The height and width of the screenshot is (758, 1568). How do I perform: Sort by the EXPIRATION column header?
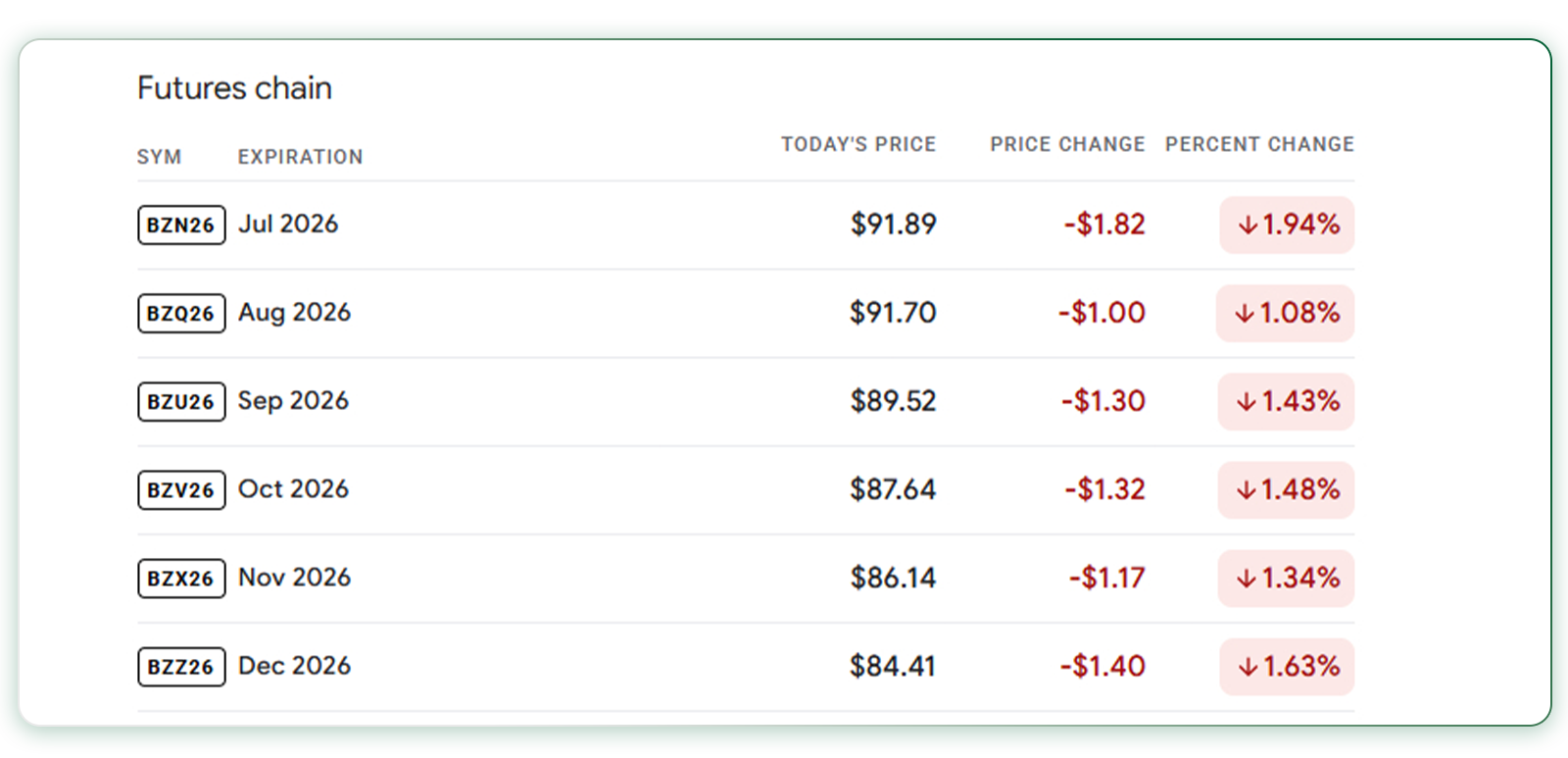tap(300, 157)
